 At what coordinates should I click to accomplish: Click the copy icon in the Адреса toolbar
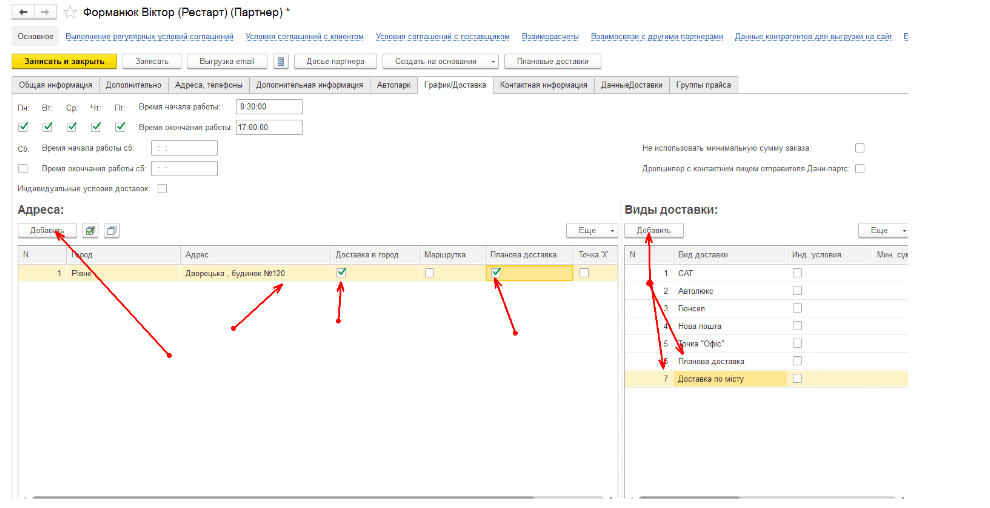(x=112, y=231)
